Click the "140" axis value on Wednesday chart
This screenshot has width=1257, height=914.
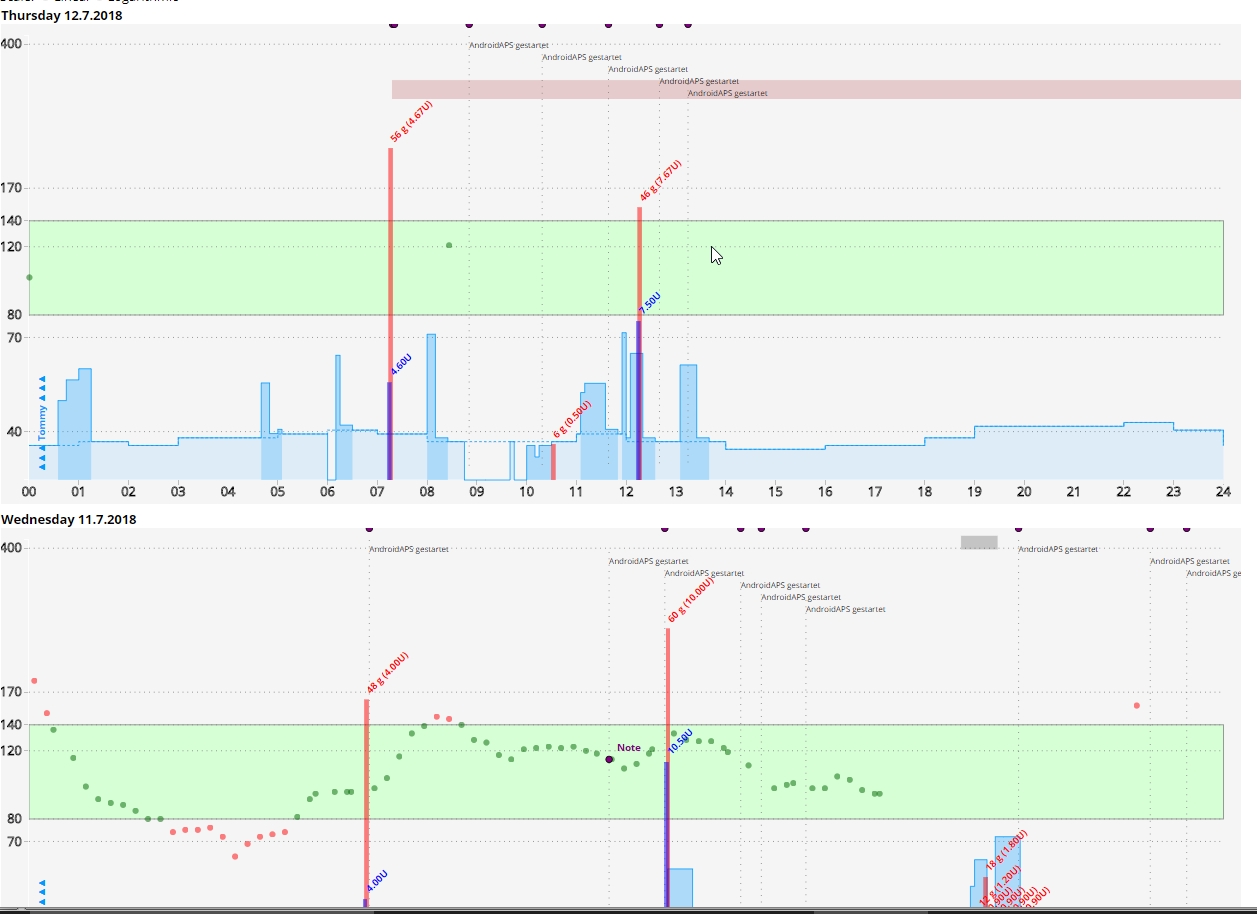pos(12,724)
